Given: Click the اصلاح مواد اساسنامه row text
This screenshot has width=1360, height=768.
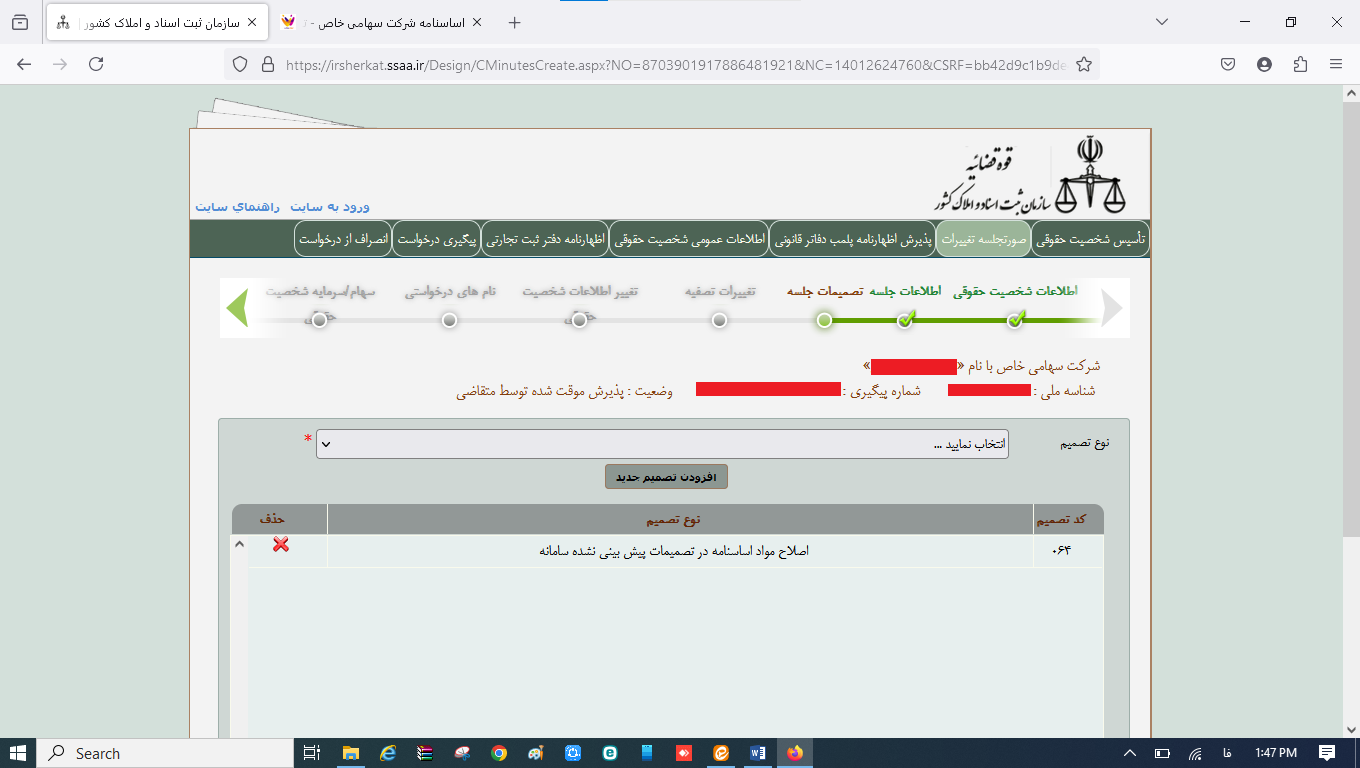Looking at the screenshot, I should 673,551.
